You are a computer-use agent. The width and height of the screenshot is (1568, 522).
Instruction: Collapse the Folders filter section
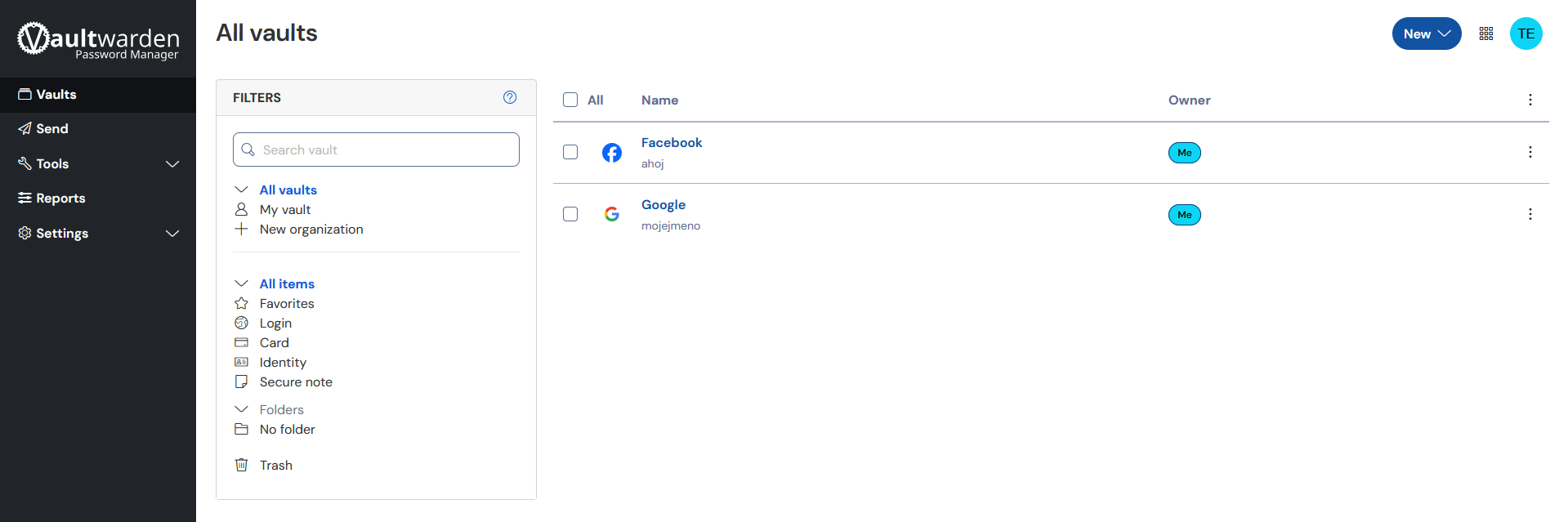(x=241, y=409)
